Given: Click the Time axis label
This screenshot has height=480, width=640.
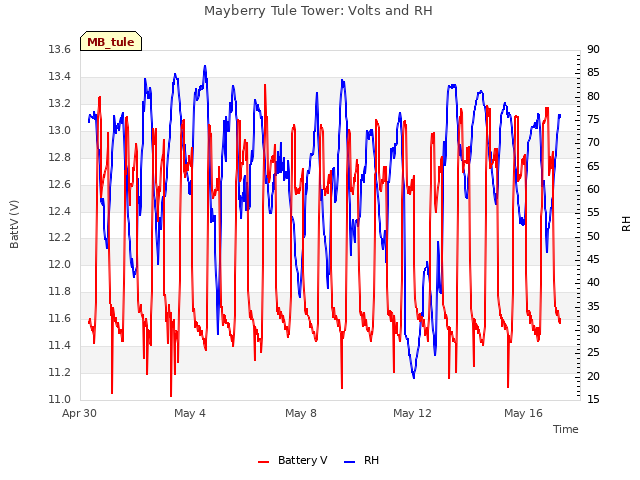Looking at the screenshot, I should [x=566, y=429].
